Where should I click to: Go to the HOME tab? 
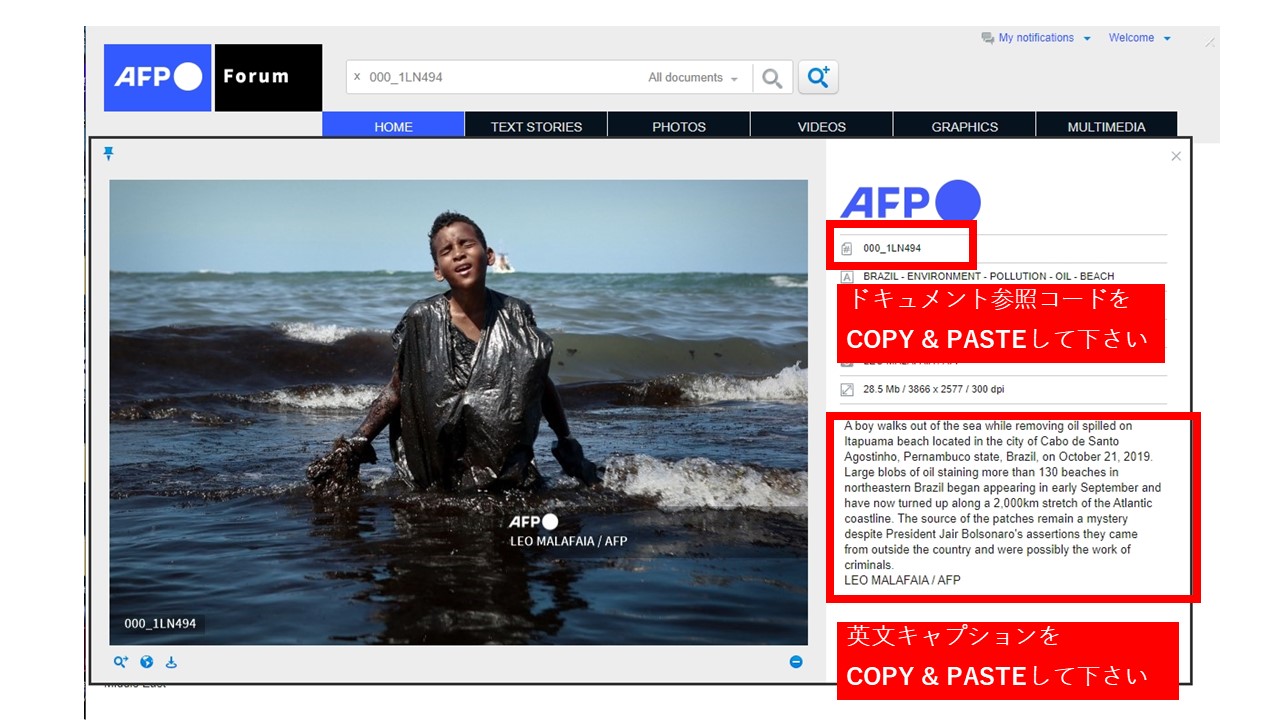(x=393, y=127)
